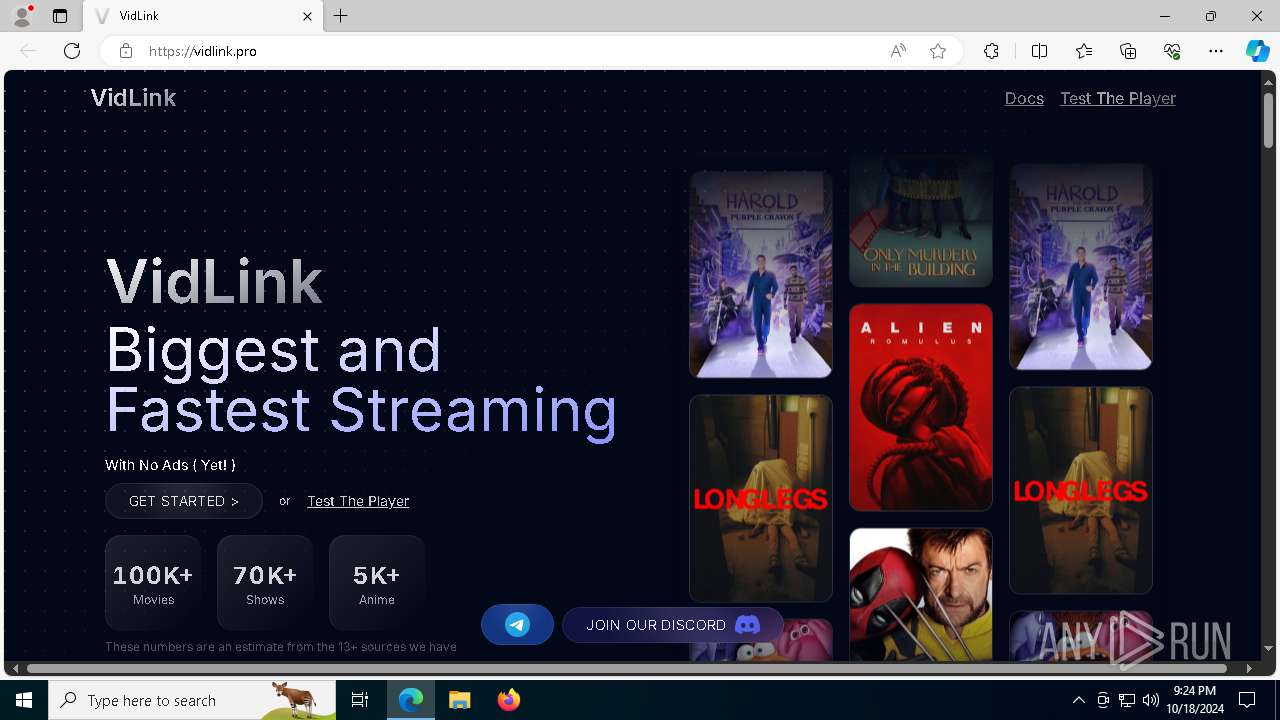The height and width of the screenshot is (720, 1280).
Task: Click the taskbar search box
Action: pos(192,700)
